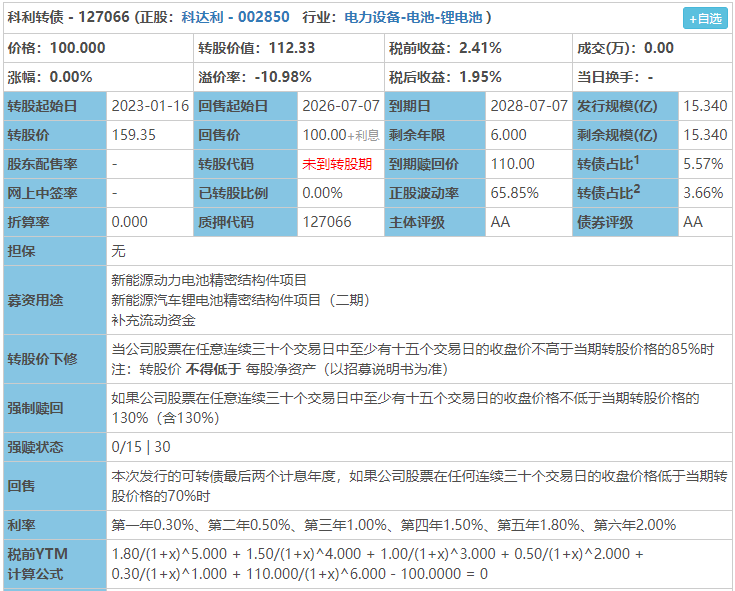Click the 债券评级 header cell
This screenshot has width=735, height=591.
(625, 222)
